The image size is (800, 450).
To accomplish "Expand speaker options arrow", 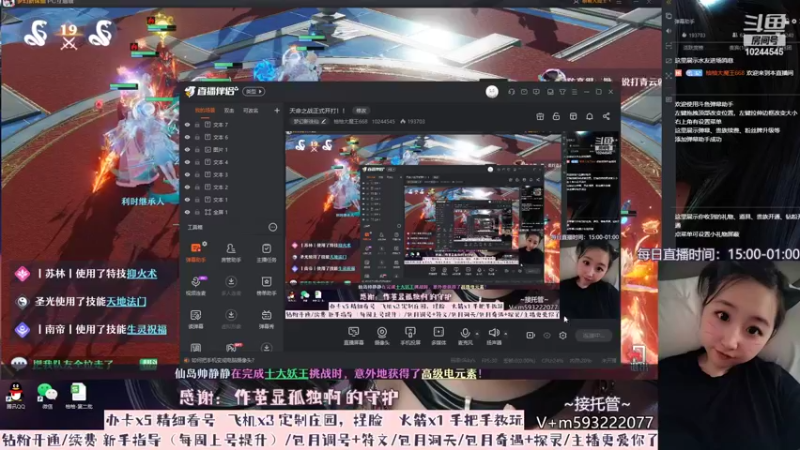I will tap(506, 334).
